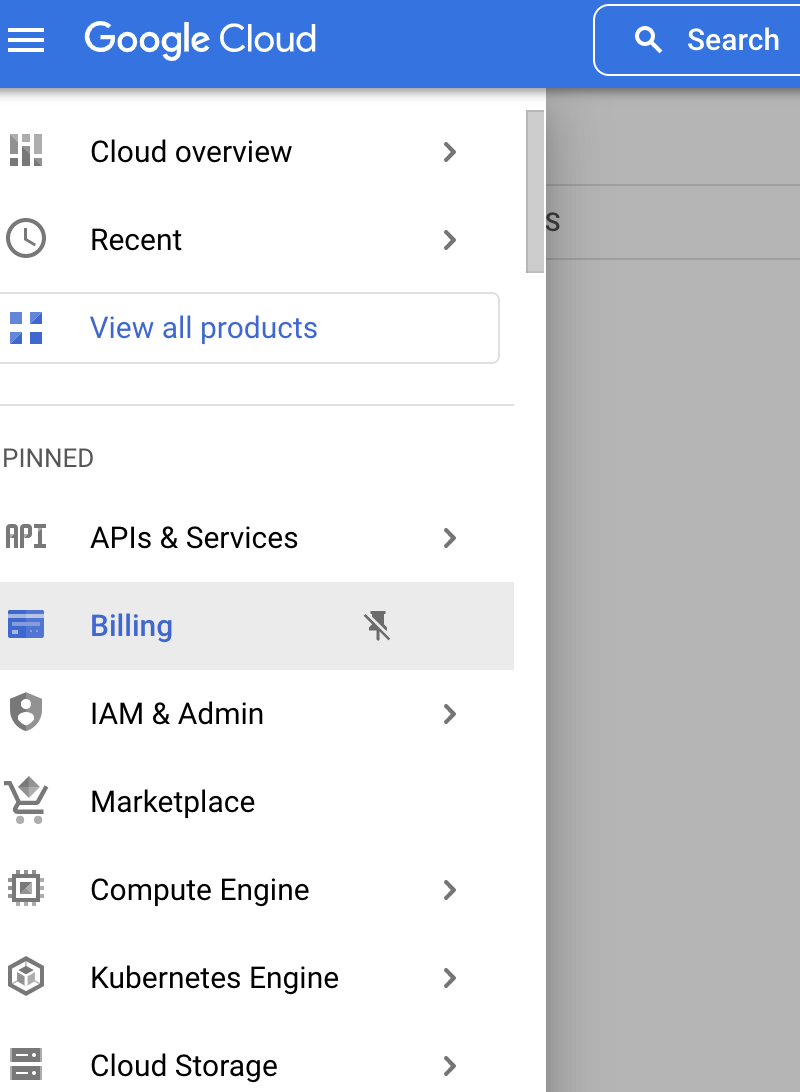Focus the Search input field
This screenshot has height=1092, width=800.
click(698, 40)
